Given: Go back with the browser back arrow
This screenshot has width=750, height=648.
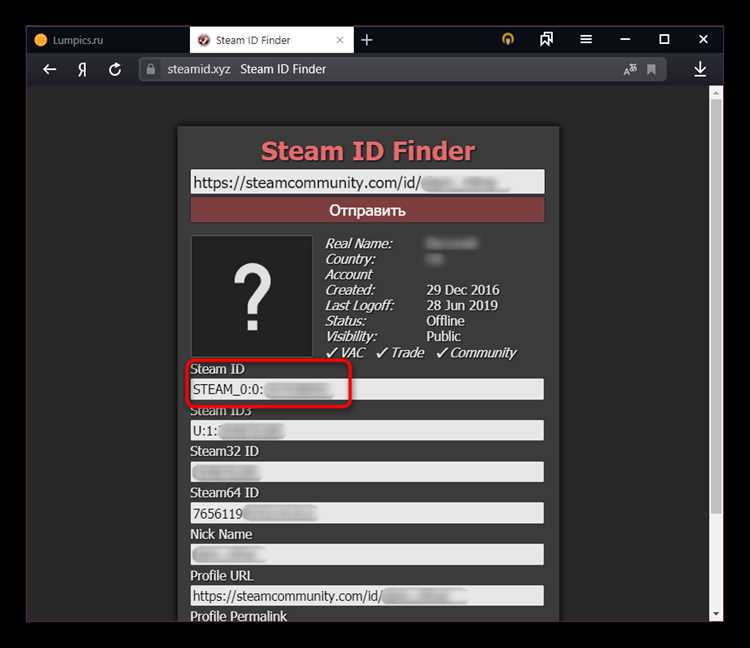Looking at the screenshot, I should click(49, 70).
